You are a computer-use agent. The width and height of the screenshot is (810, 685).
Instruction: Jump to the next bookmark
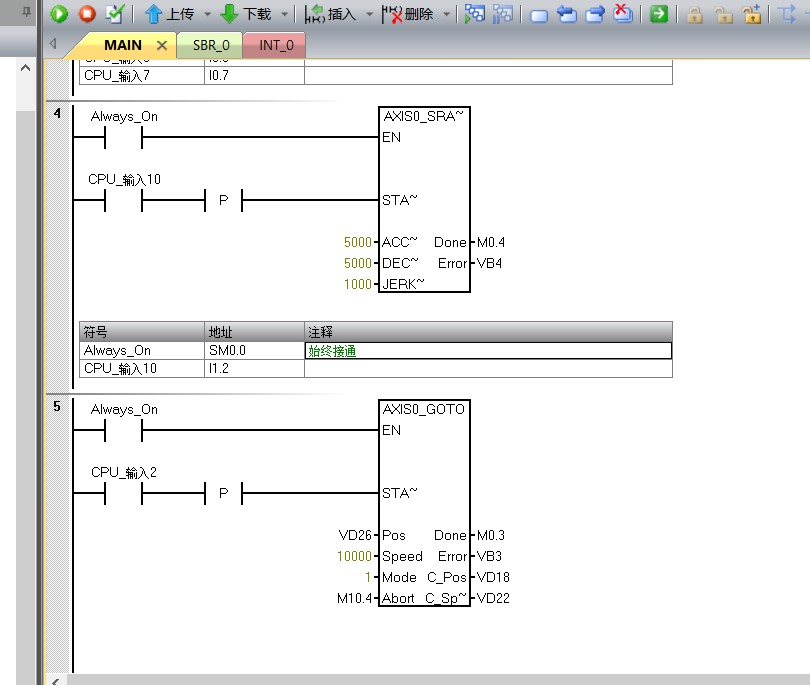(595, 14)
